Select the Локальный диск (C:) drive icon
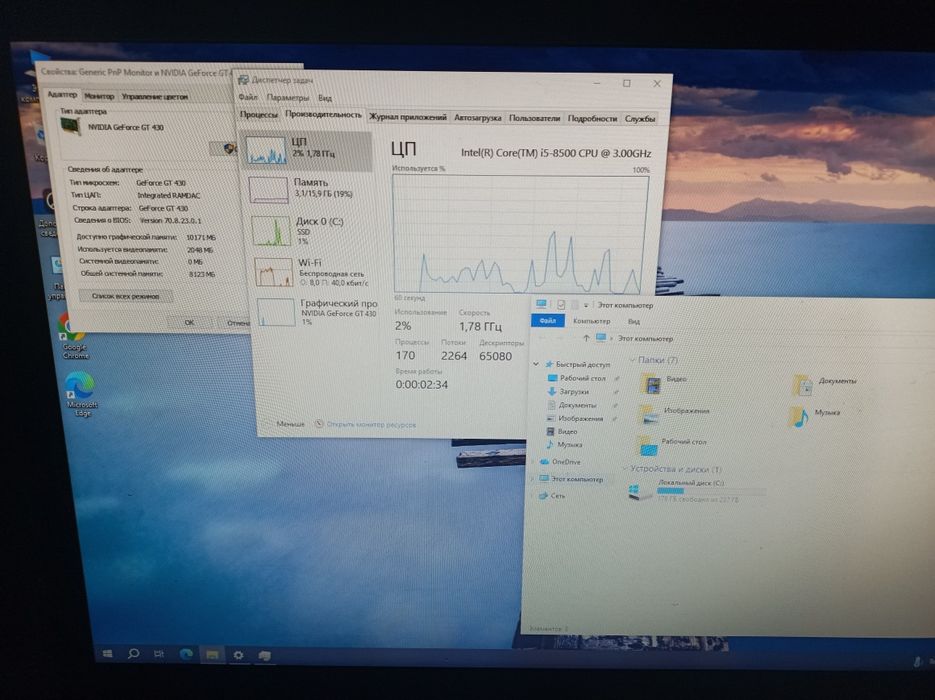Image resolution: width=935 pixels, height=700 pixels. (x=641, y=492)
